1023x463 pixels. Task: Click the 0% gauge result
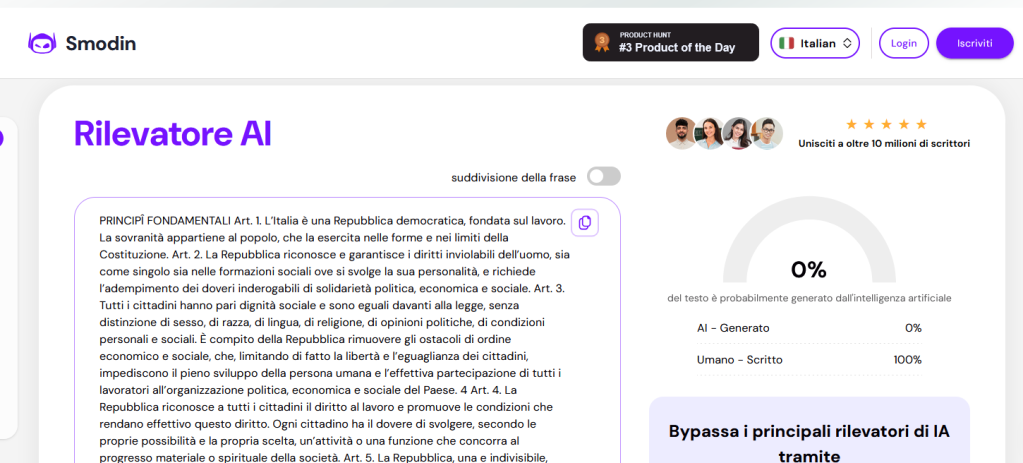click(809, 269)
